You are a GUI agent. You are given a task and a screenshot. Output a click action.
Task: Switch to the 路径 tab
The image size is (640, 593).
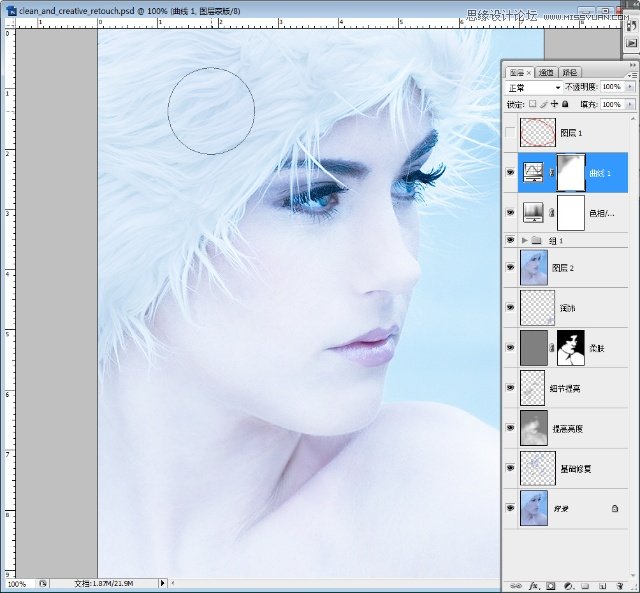(570, 73)
